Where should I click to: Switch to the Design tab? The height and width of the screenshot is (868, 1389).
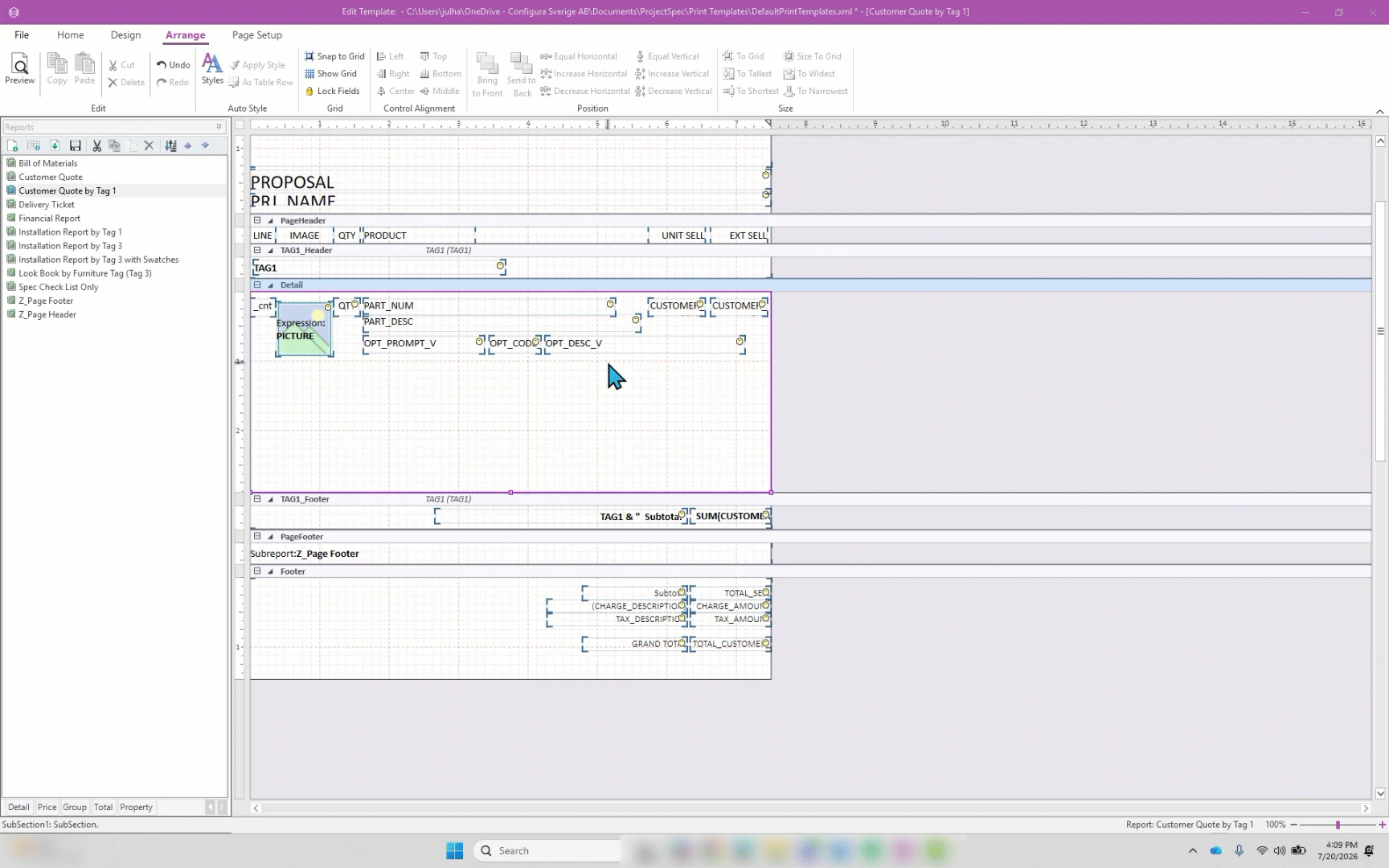click(125, 35)
